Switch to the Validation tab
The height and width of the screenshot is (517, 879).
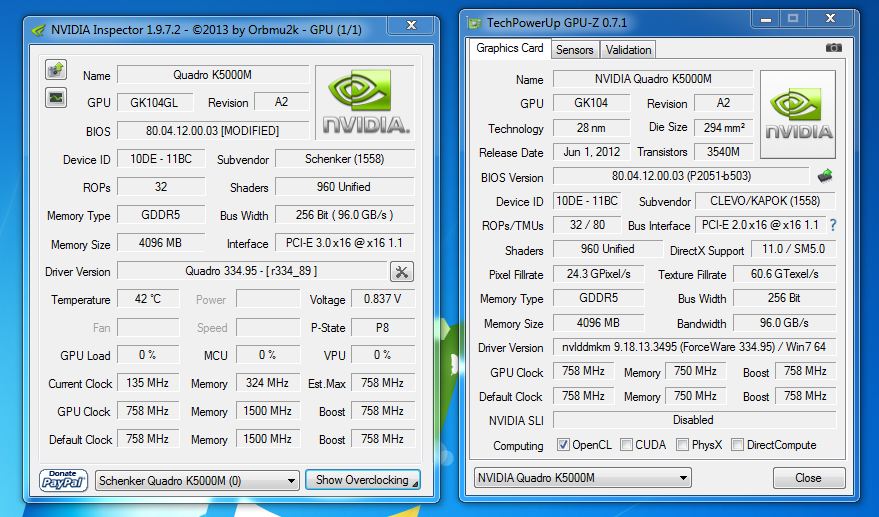tap(628, 50)
